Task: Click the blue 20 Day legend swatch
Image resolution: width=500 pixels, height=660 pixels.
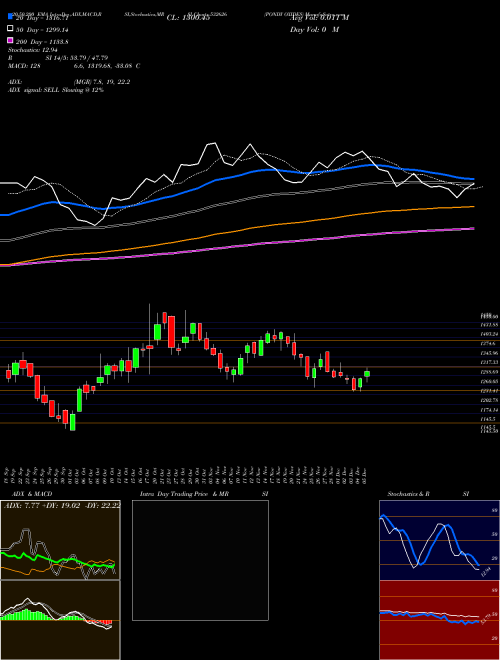Action: 10,16
